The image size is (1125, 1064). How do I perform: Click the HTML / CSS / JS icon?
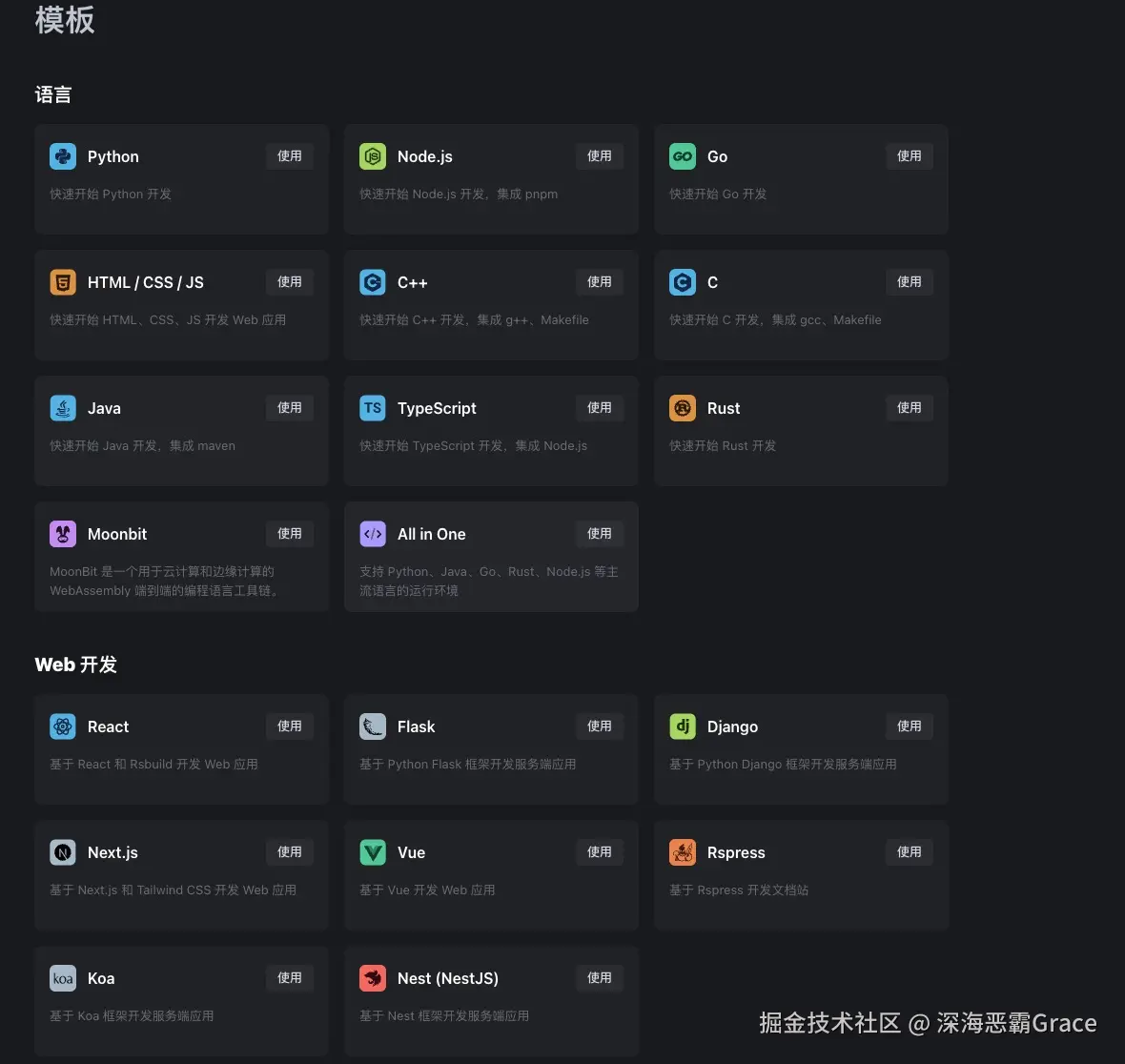[63, 282]
